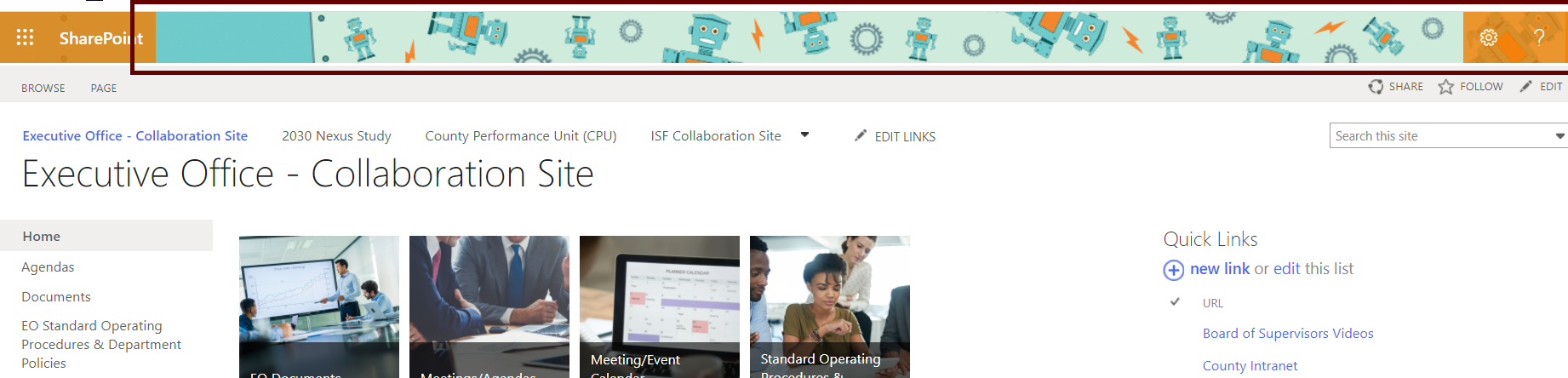This screenshot has height=378, width=1568.
Task: Open County Performance Unit (CPU) link
Action: coord(521,136)
